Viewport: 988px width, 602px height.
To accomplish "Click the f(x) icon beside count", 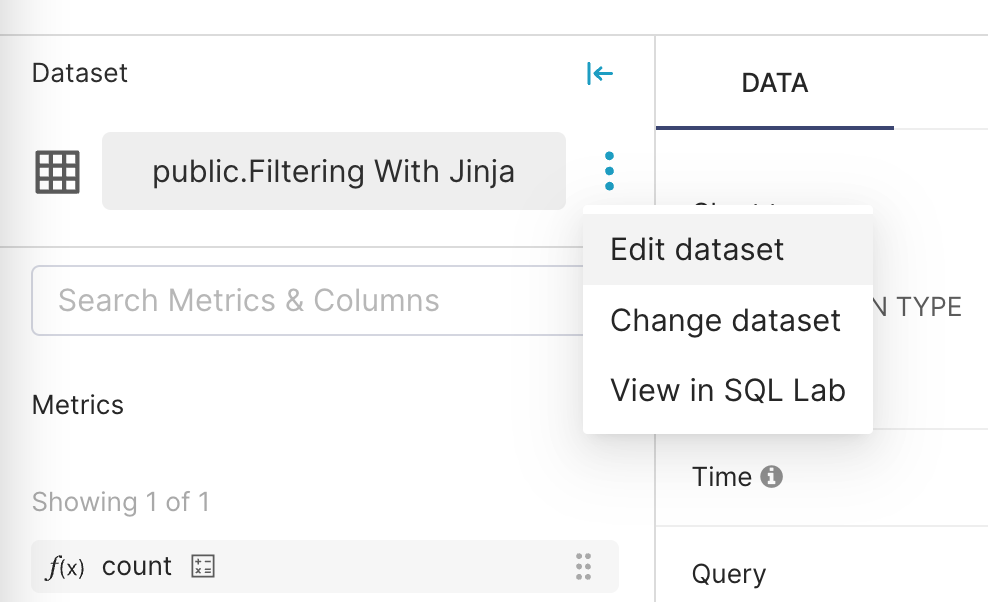I will [x=66, y=567].
